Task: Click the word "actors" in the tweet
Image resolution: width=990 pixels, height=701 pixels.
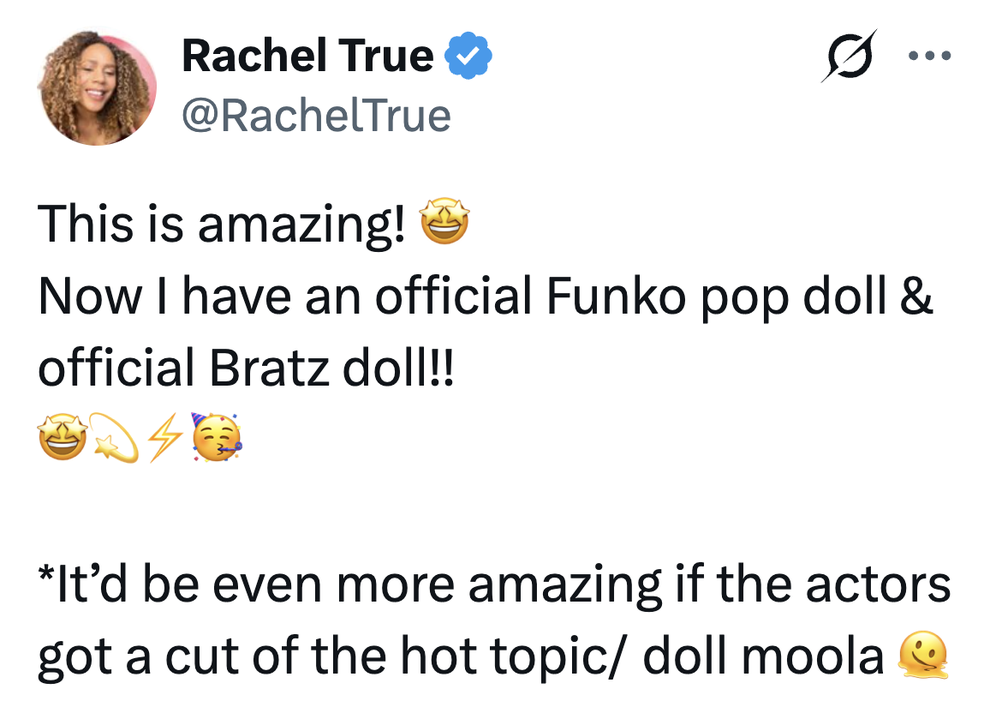Action: pos(878,584)
